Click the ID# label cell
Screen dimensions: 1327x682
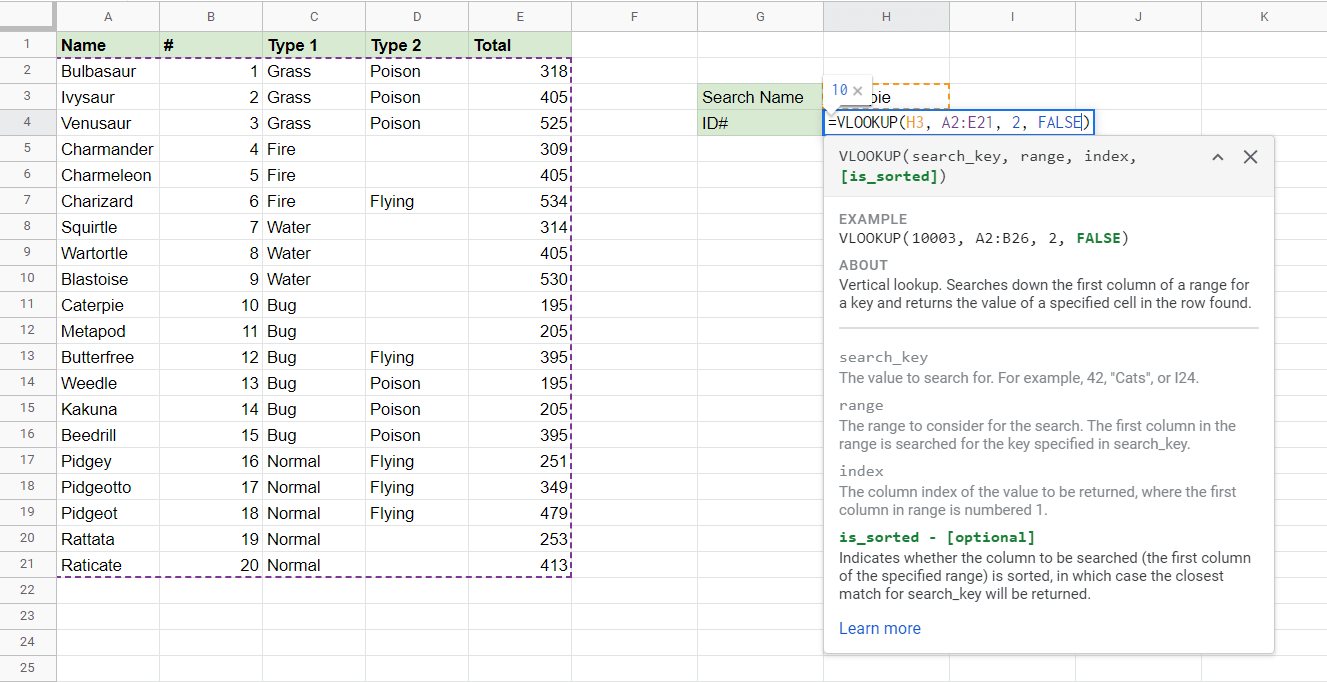click(760, 123)
